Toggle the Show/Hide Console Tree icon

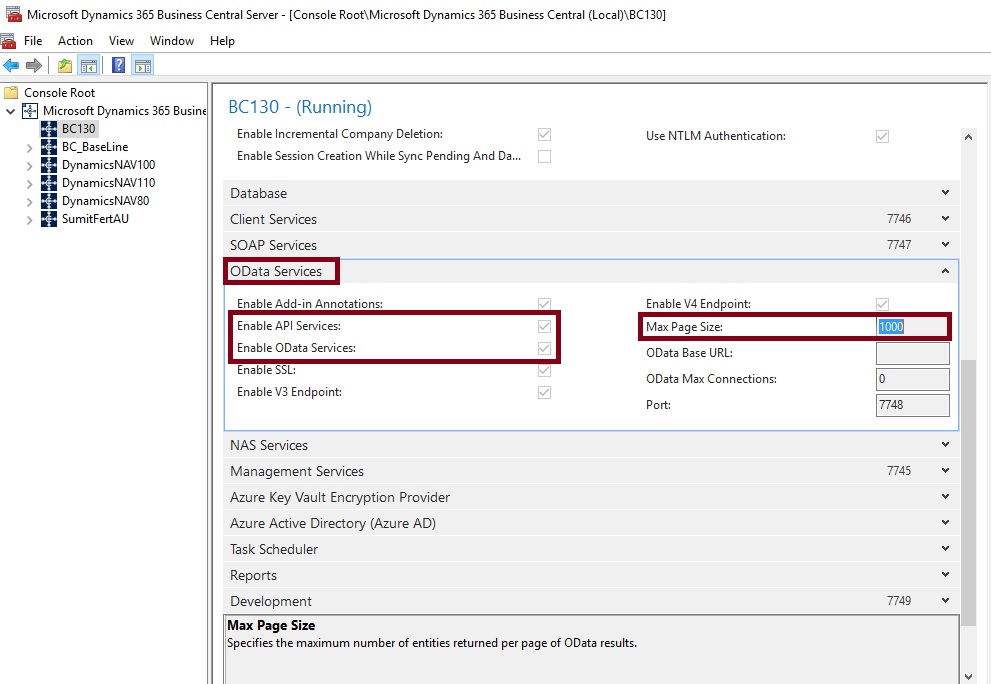tap(89, 66)
